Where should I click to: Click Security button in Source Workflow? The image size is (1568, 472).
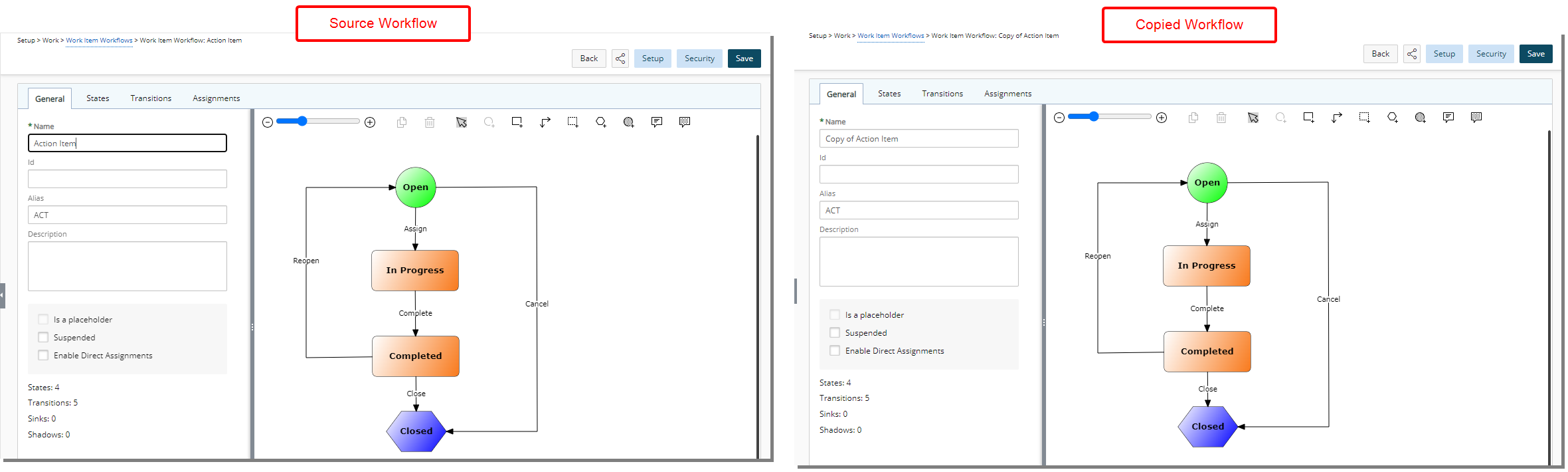coord(700,59)
